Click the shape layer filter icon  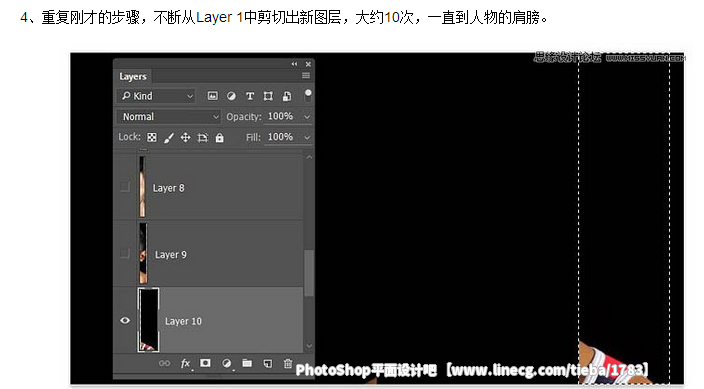click(268, 96)
